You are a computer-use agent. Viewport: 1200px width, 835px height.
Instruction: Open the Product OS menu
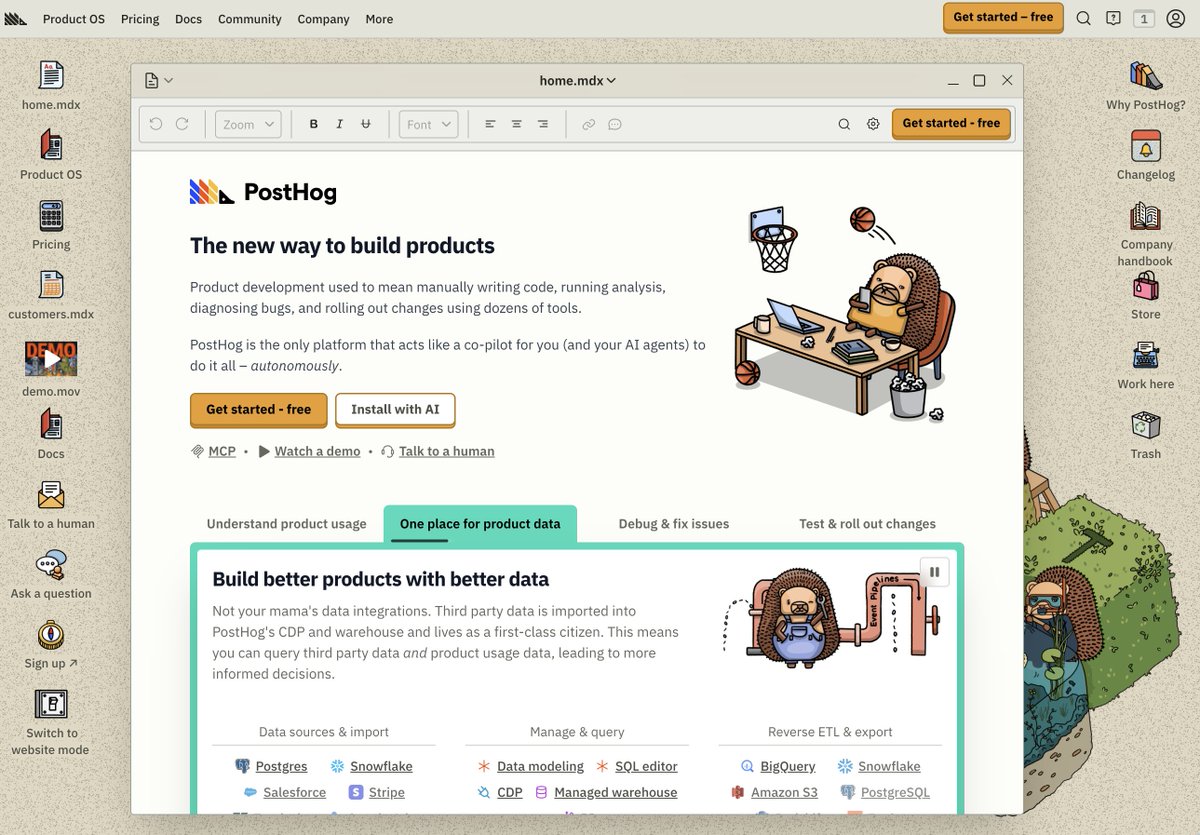pyautogui.click(x=73, y=19)
